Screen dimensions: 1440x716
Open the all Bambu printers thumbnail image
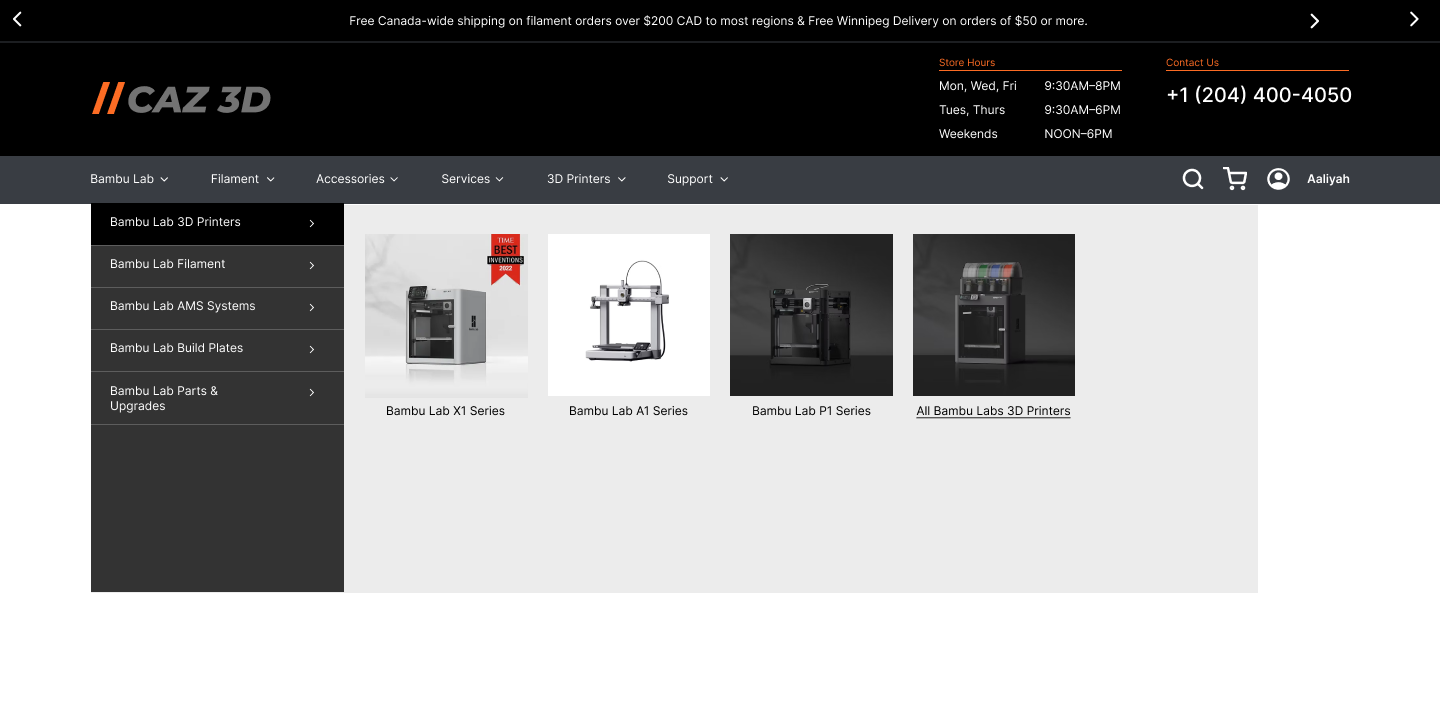(994, 315)
